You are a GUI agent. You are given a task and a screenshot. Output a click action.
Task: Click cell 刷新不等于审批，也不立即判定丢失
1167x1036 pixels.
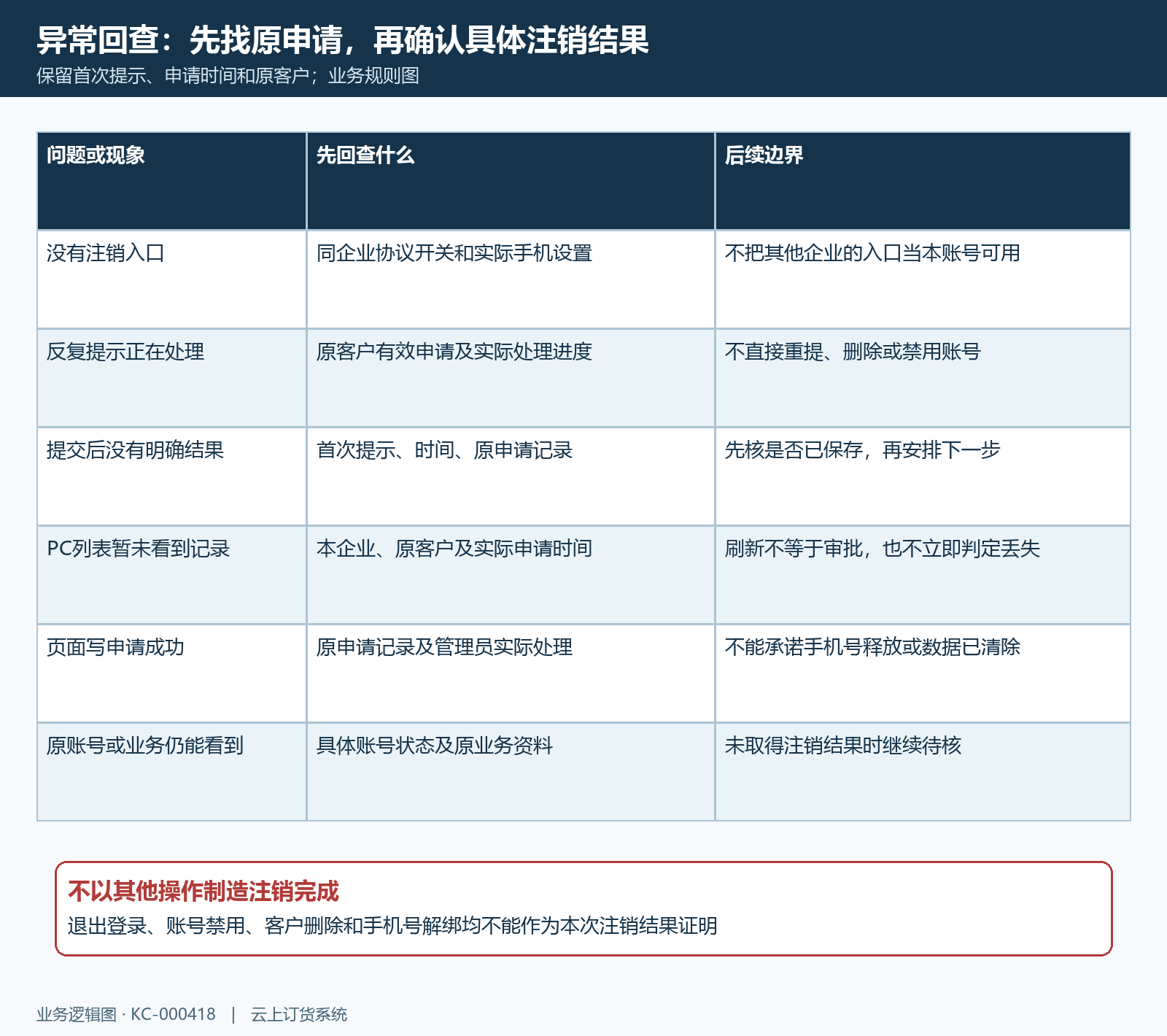(923, 575)
